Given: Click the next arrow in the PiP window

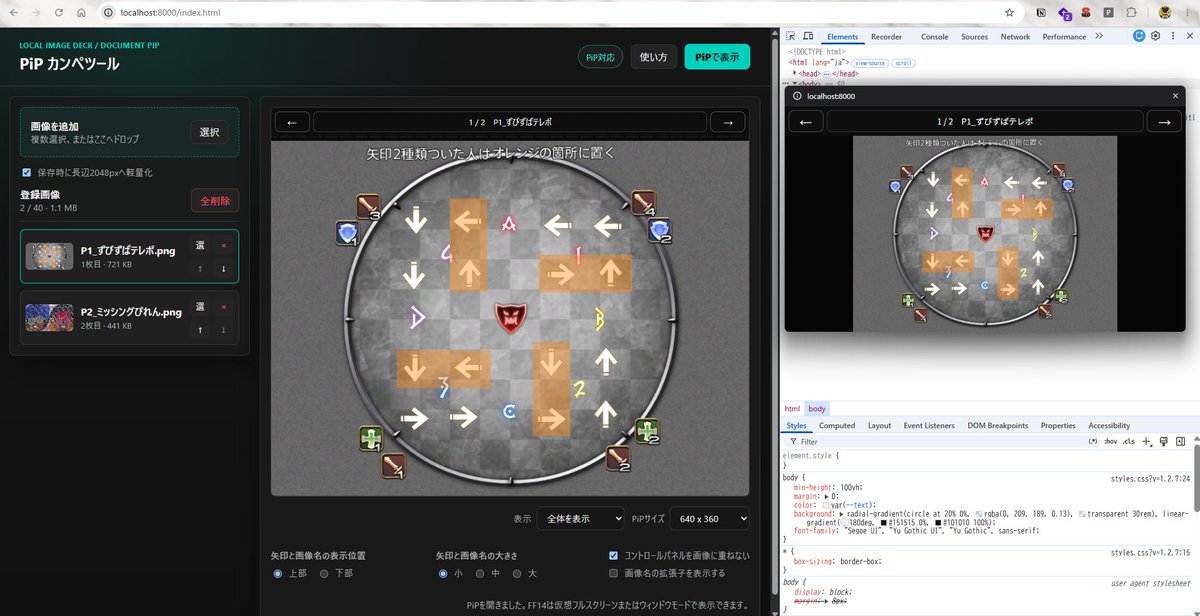Looking at the screenshot, I should 1163,121.
